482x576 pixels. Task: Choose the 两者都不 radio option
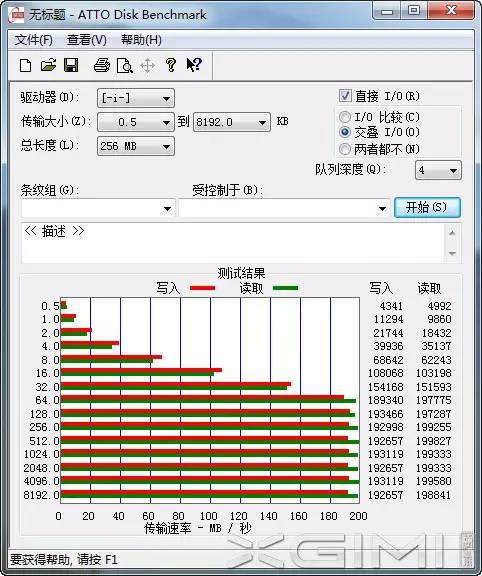pyautogui.click(x=345, y=149)
